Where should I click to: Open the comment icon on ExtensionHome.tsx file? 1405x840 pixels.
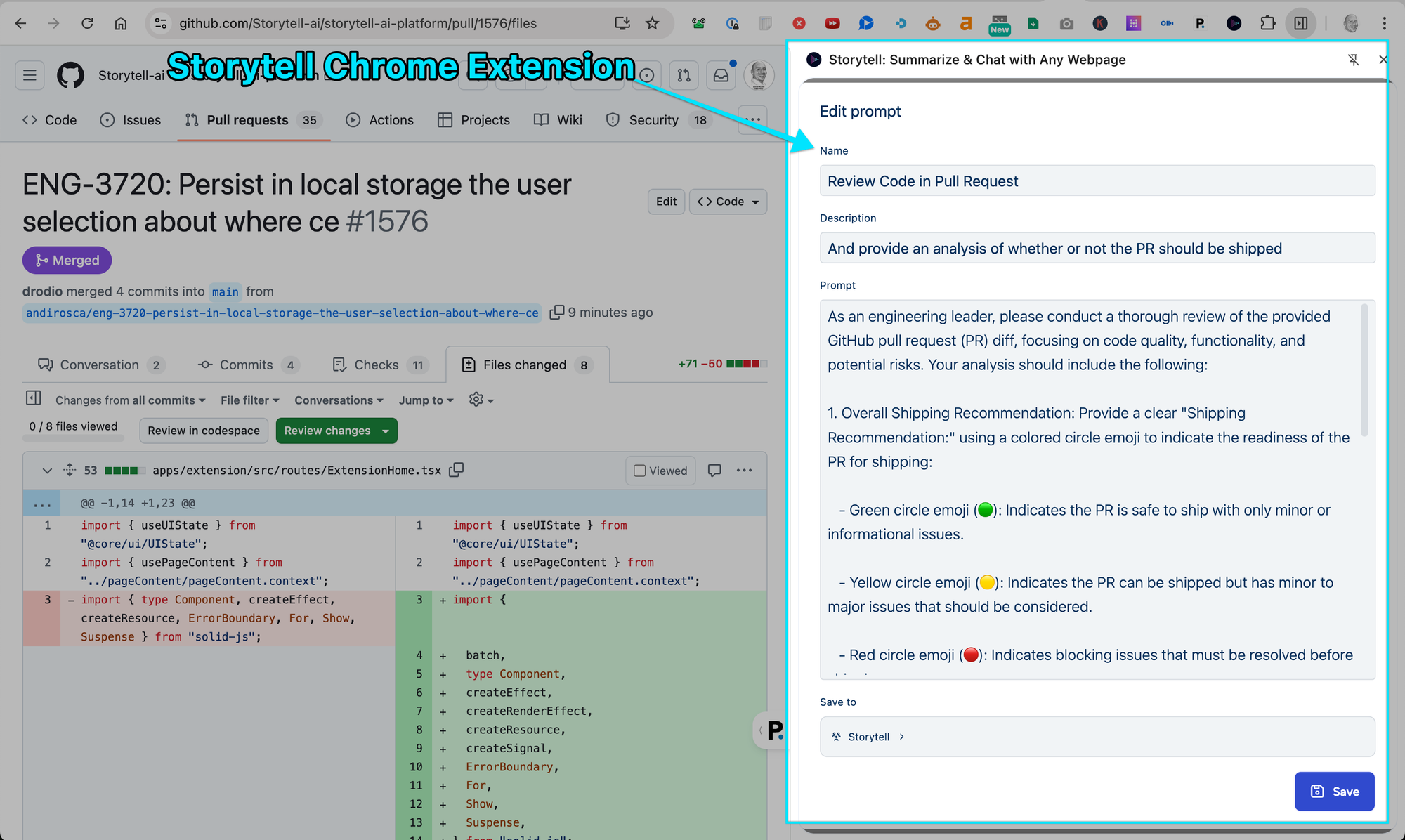point(714,471)
